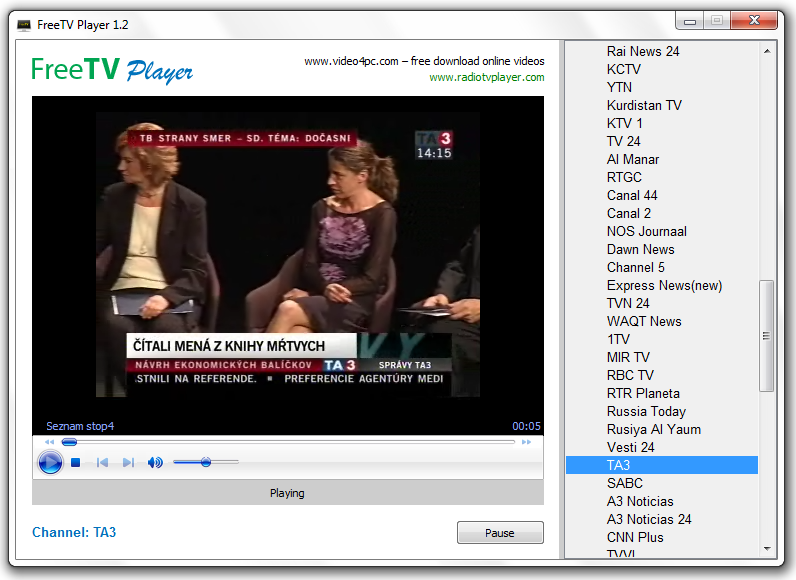Choose A3 Noticias 24 channel
Viewport: 796px width, 580px height.
[x=661, y=520]
